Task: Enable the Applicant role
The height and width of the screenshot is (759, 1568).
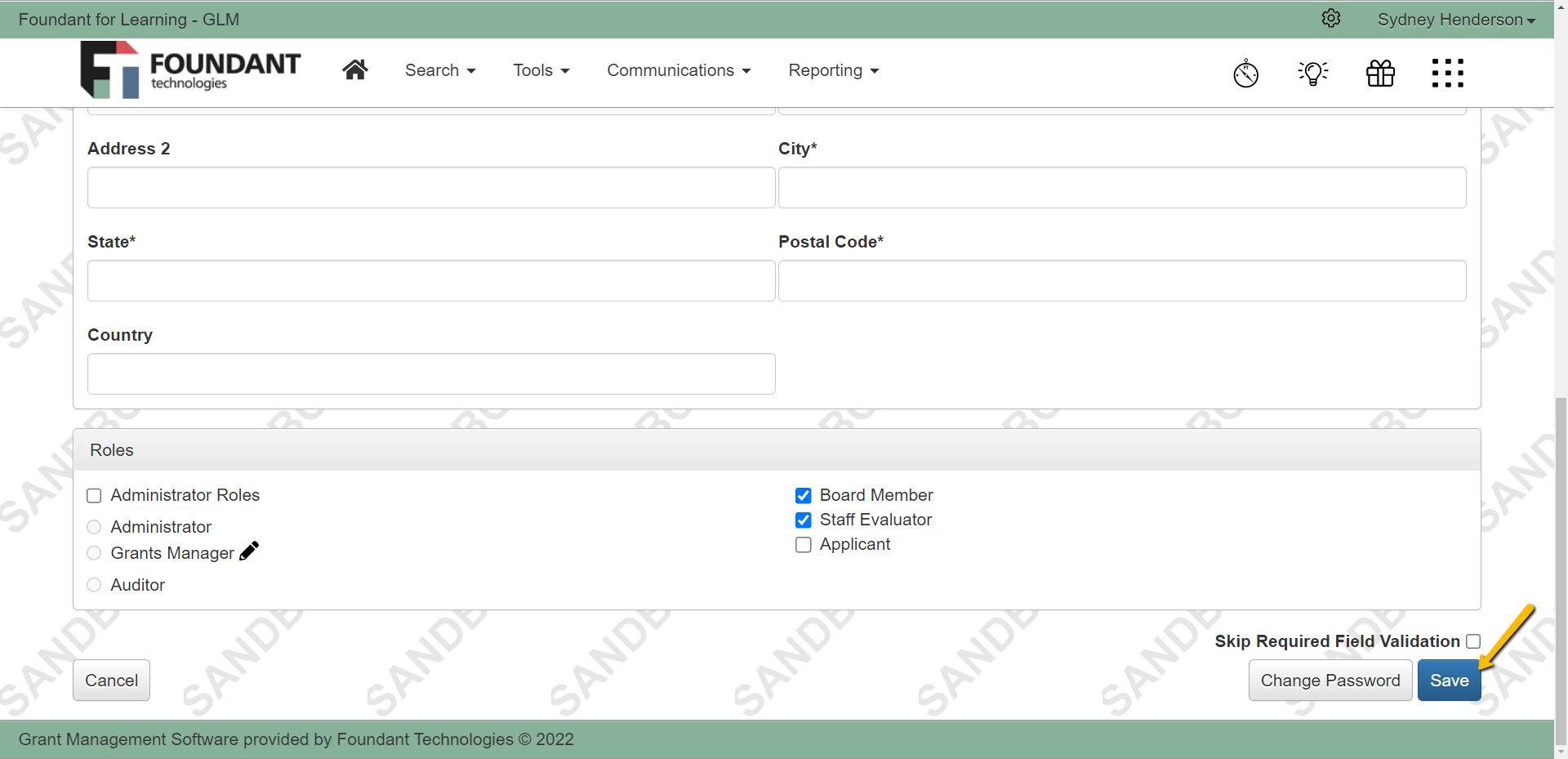Action: point(803,545)
